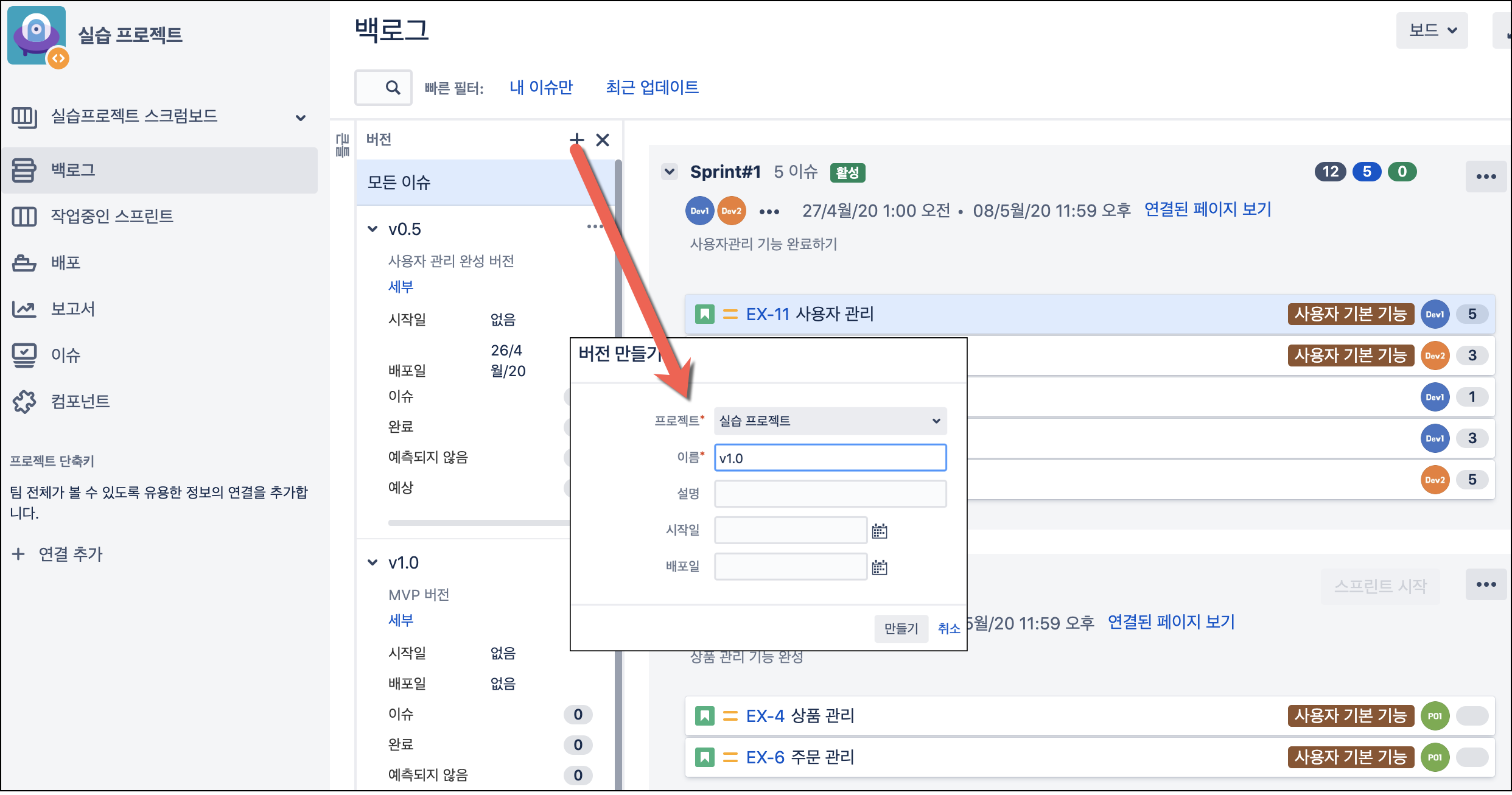Click the 설명 input field
The image size is (1512, 795).
830,494
